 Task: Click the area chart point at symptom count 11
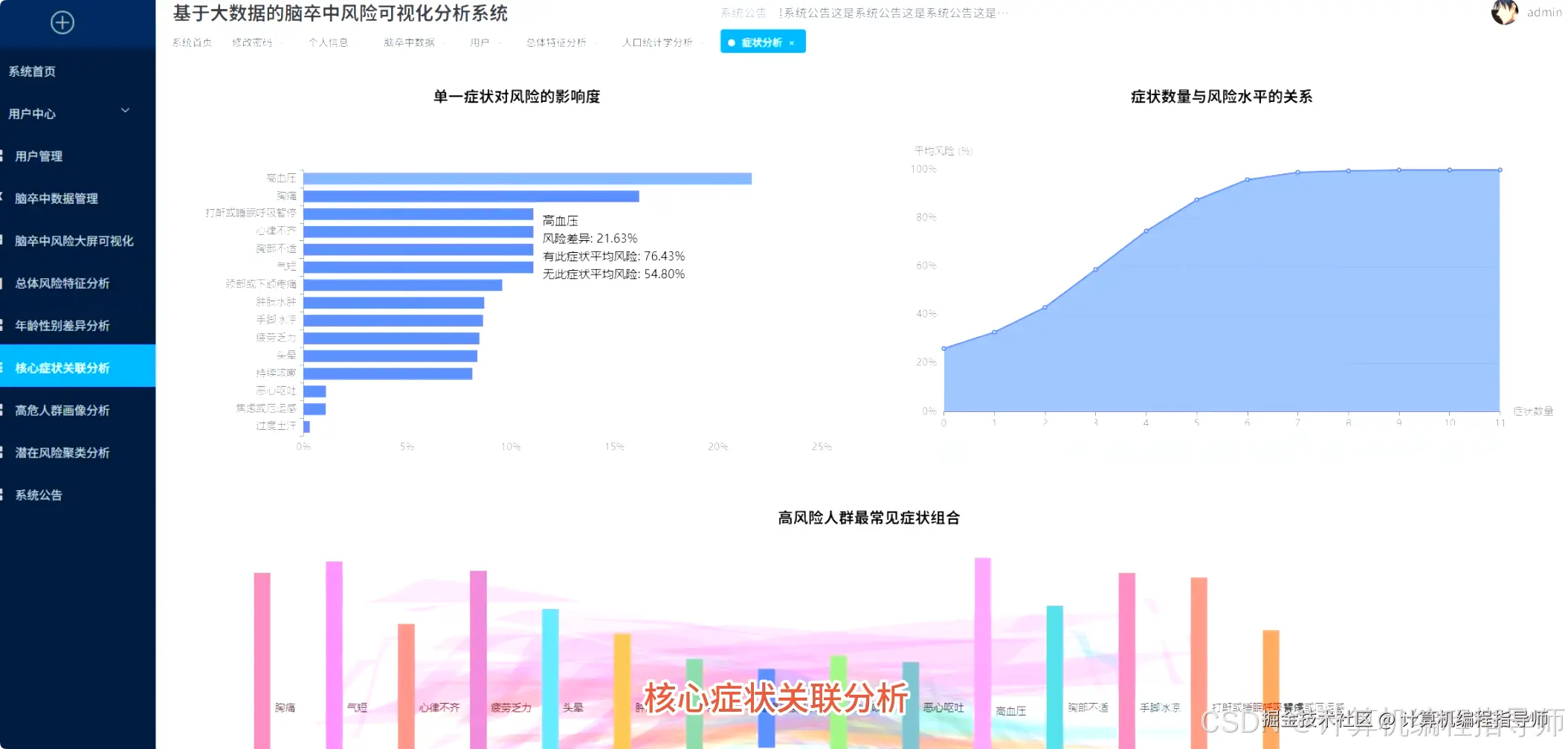tap(1500, 170)
